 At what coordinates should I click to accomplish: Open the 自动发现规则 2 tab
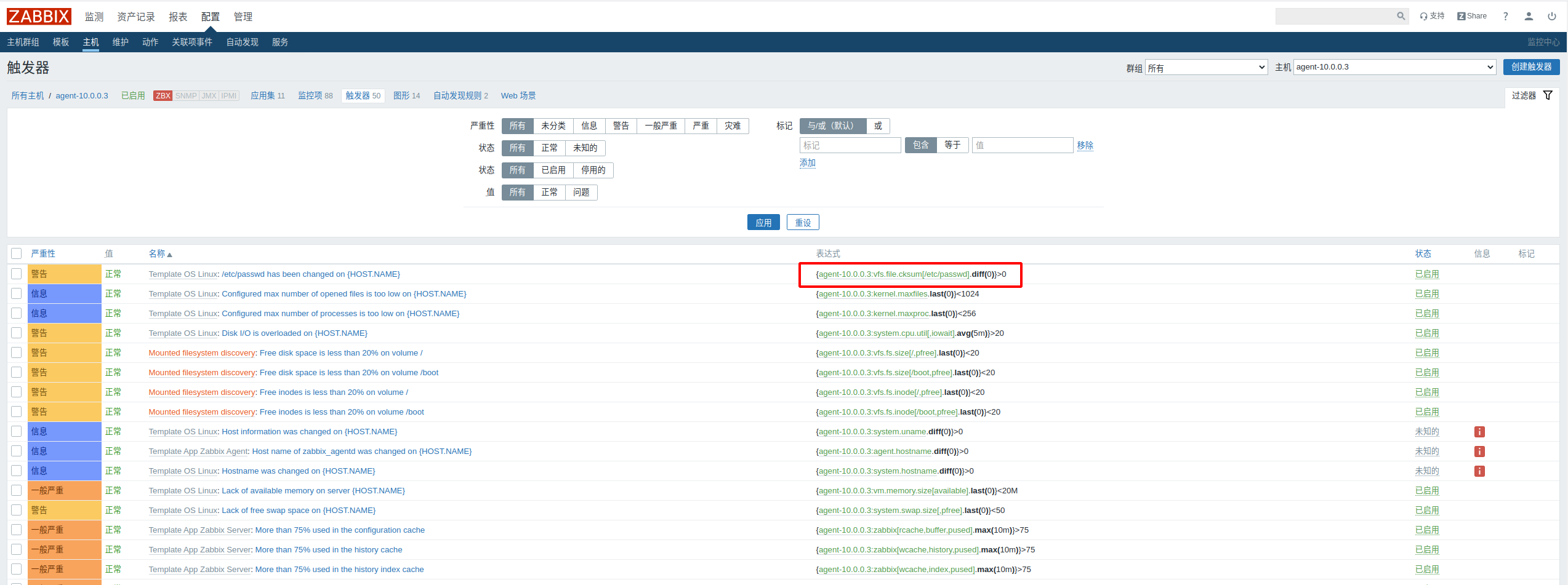(x=460, y=95)
